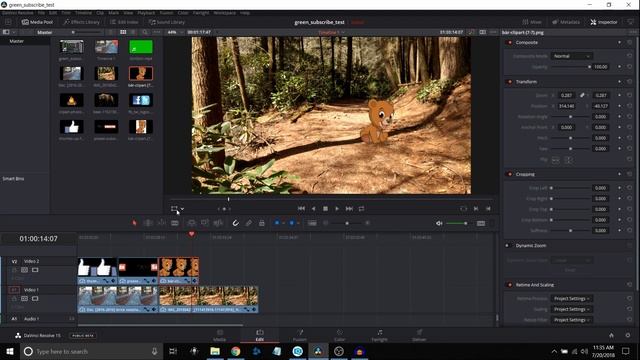Adjust the timeline zoom slider
640x360 pixels.
coord(347,223)
